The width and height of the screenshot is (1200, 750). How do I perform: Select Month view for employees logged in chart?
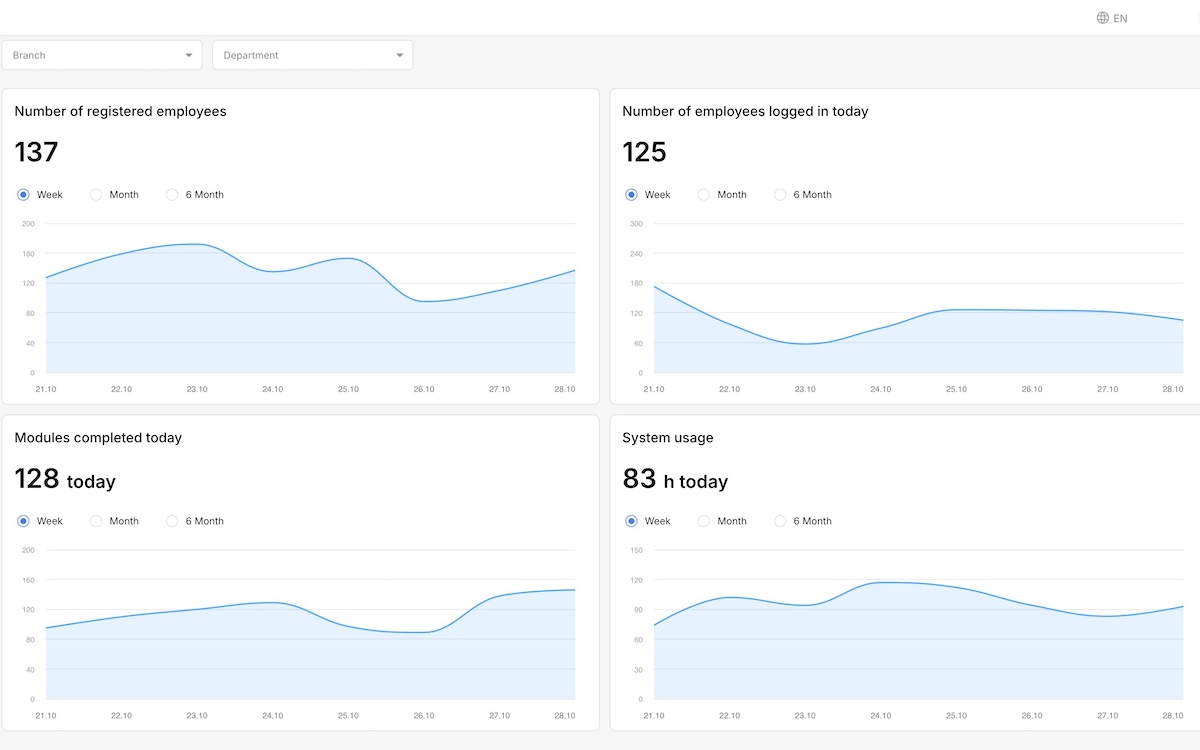pos(704,194)
